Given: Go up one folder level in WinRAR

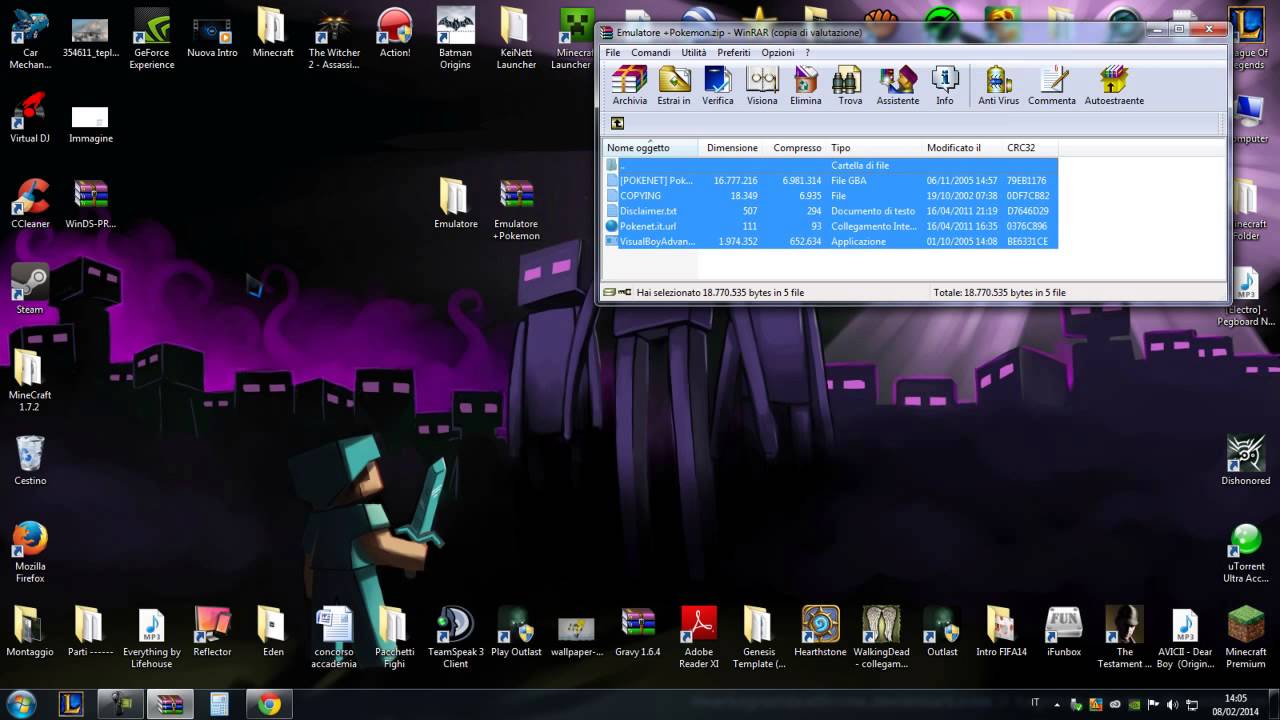Looking at the screenshot, I should [x=617, y=123].
